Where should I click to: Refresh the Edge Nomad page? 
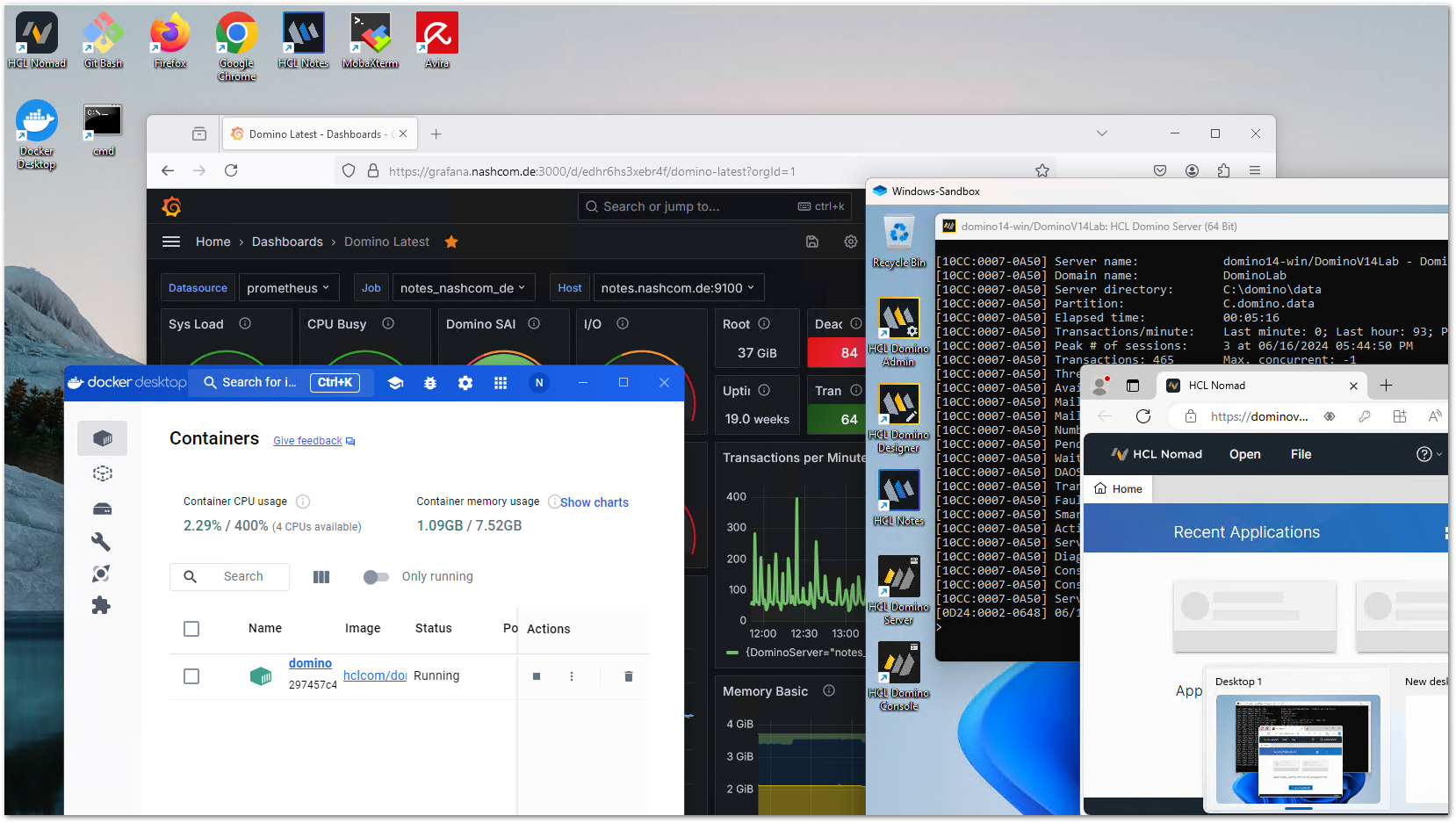coord(1143,416)
